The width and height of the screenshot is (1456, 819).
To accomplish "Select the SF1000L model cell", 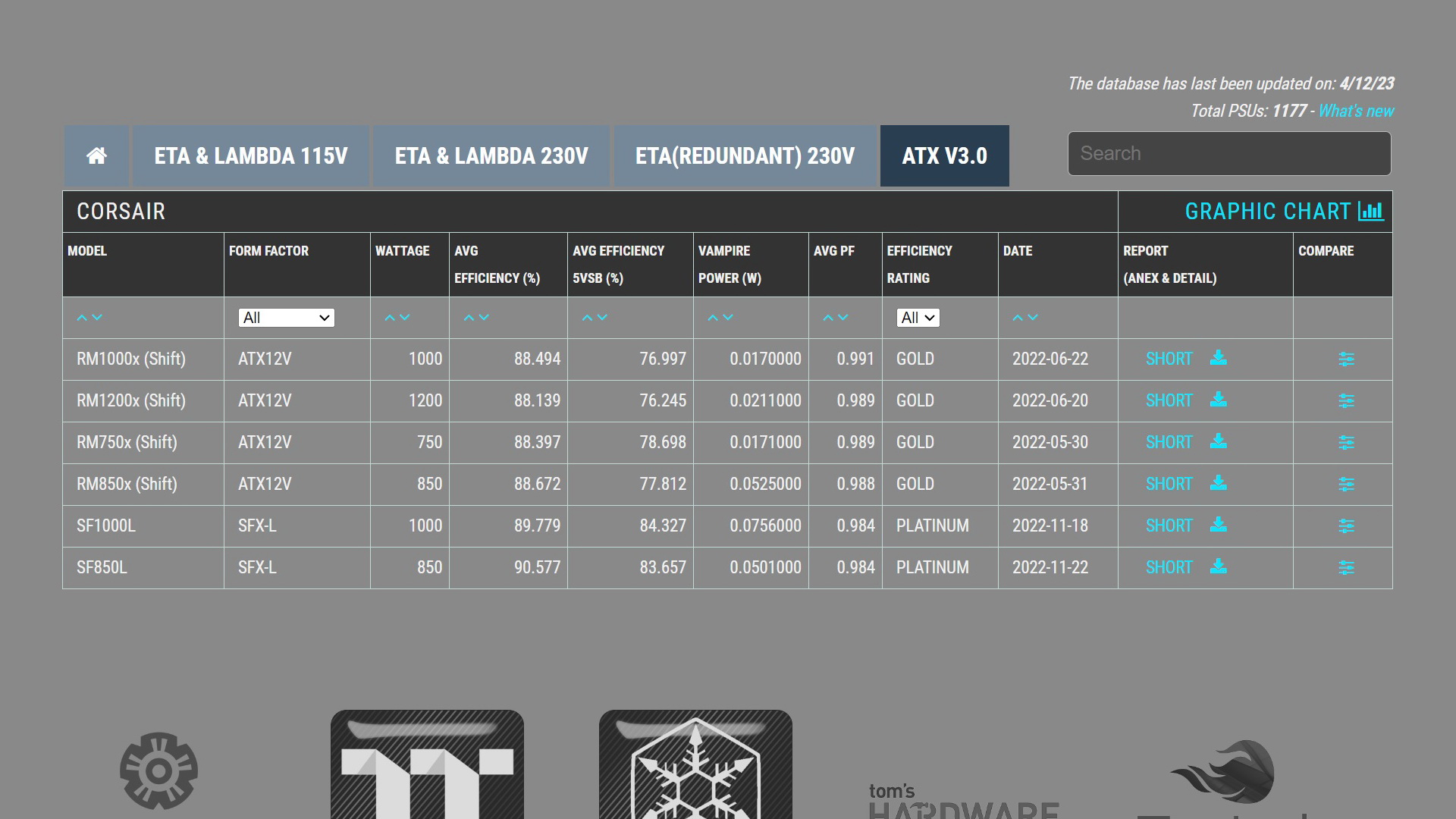I will tap(143, 526).
